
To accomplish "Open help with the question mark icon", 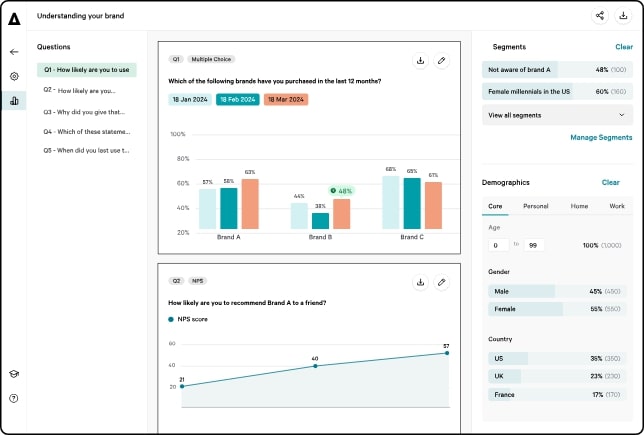I will pyautogui.click(x=14, y=398).
